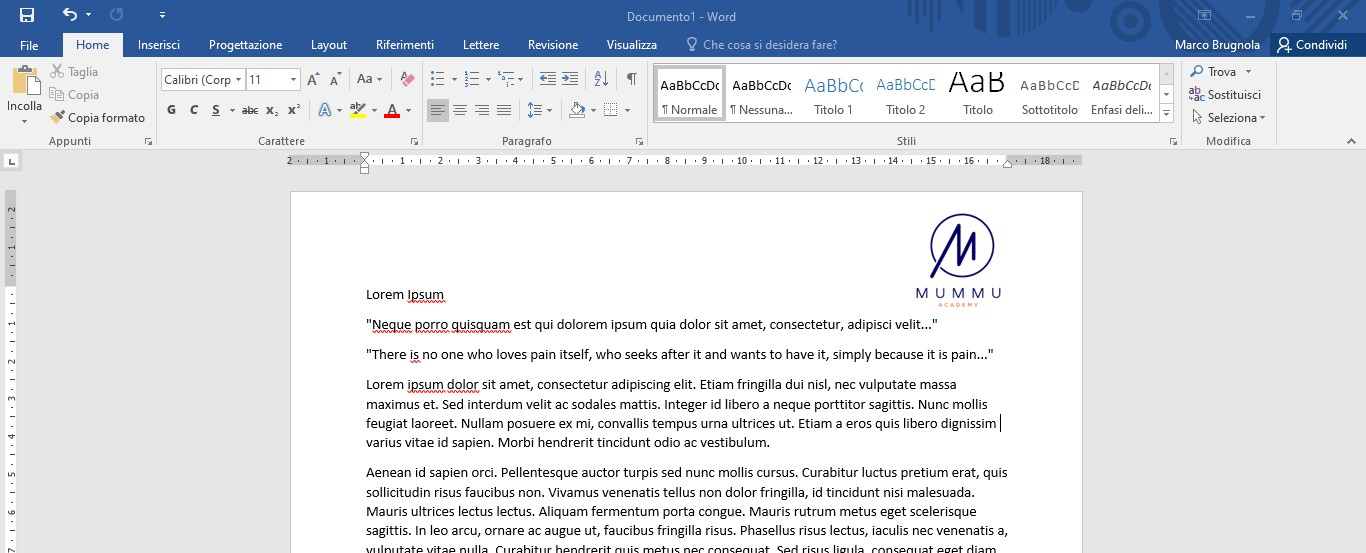Align text left
This screenshot has width=1366, height=553.
pyautogui.click(x=438, y=110)
